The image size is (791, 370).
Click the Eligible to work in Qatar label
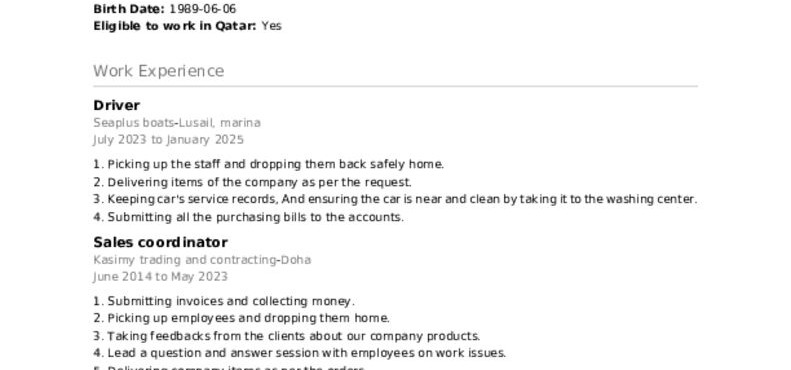(175, 26)
